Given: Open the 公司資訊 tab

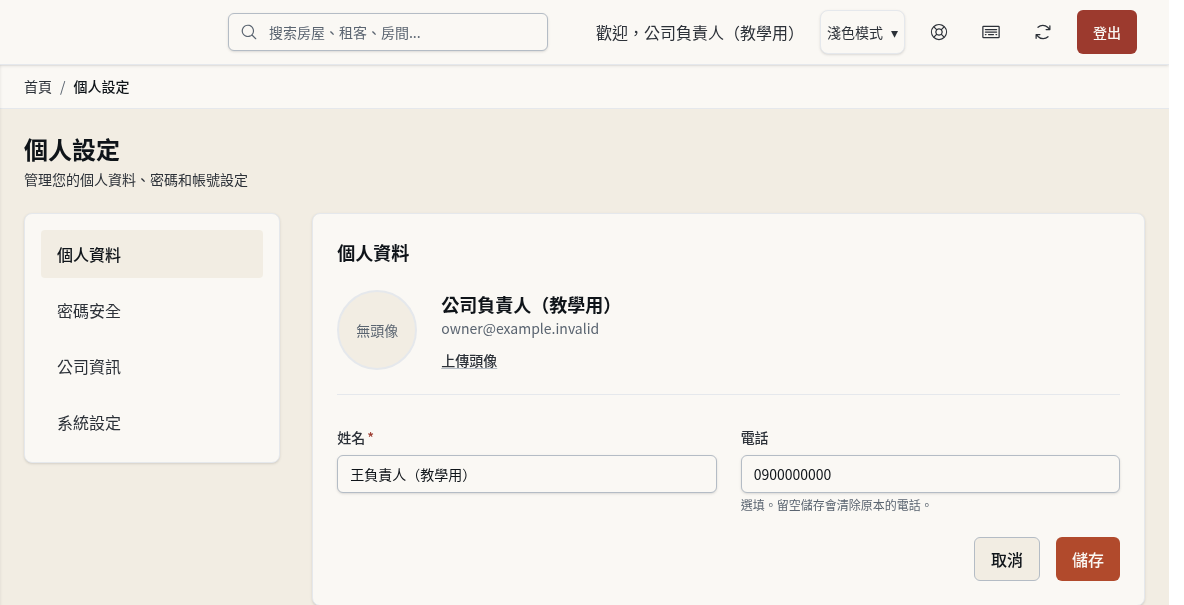Looking at the screenshot, I should (x=152, y=366).
